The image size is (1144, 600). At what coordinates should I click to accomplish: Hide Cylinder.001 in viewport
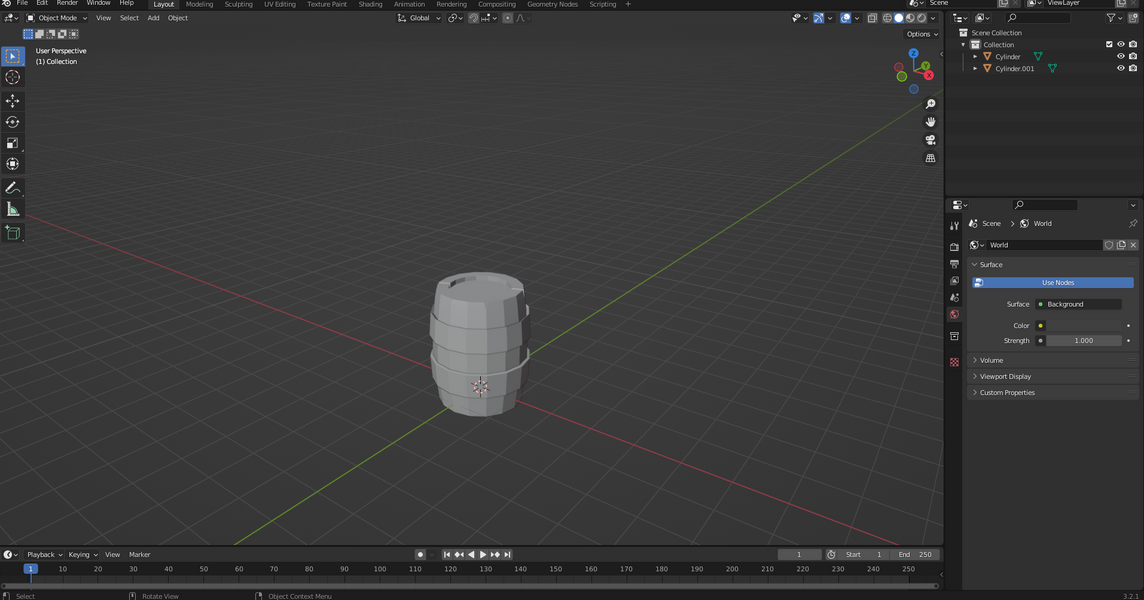tap(1121, 69)
